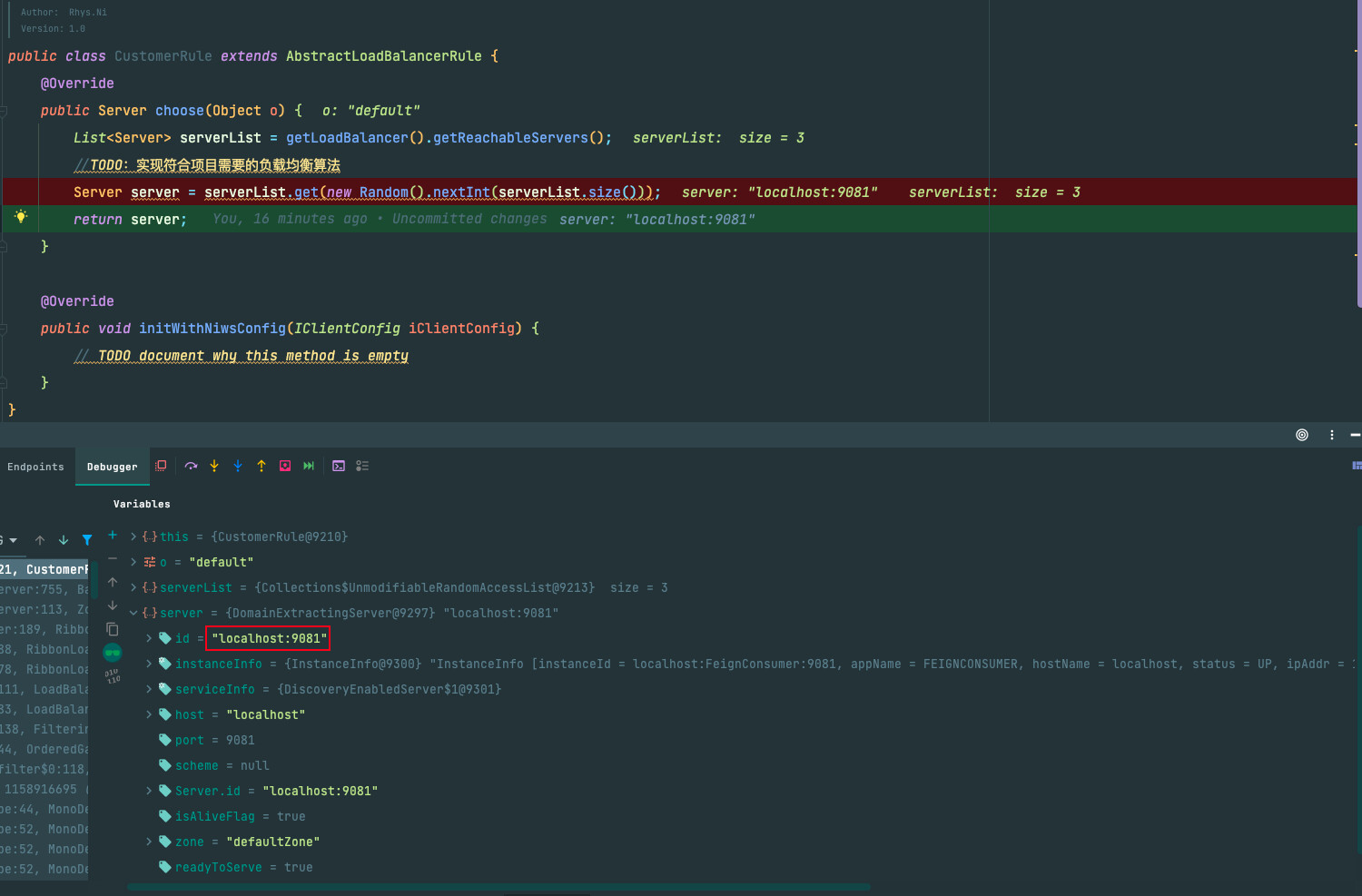
Task: Click the blue Force Step Into icon
Action: (238, 466)
